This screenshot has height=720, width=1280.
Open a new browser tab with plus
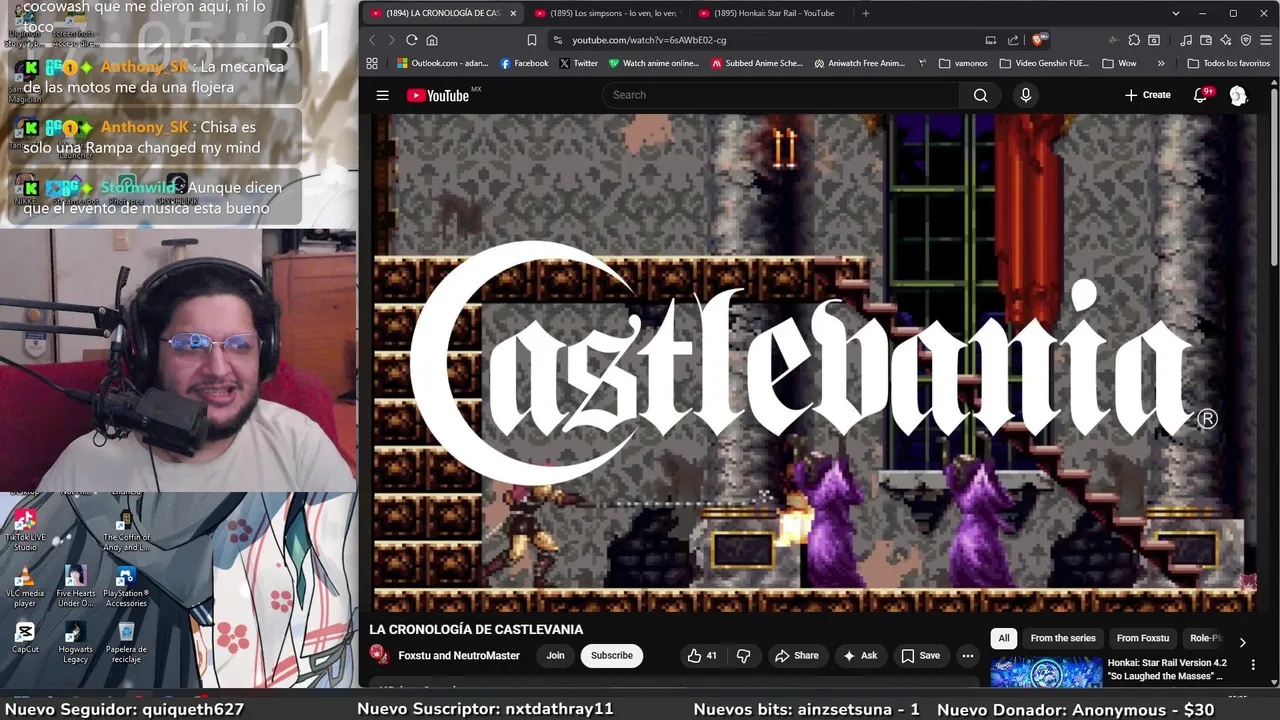866,13
